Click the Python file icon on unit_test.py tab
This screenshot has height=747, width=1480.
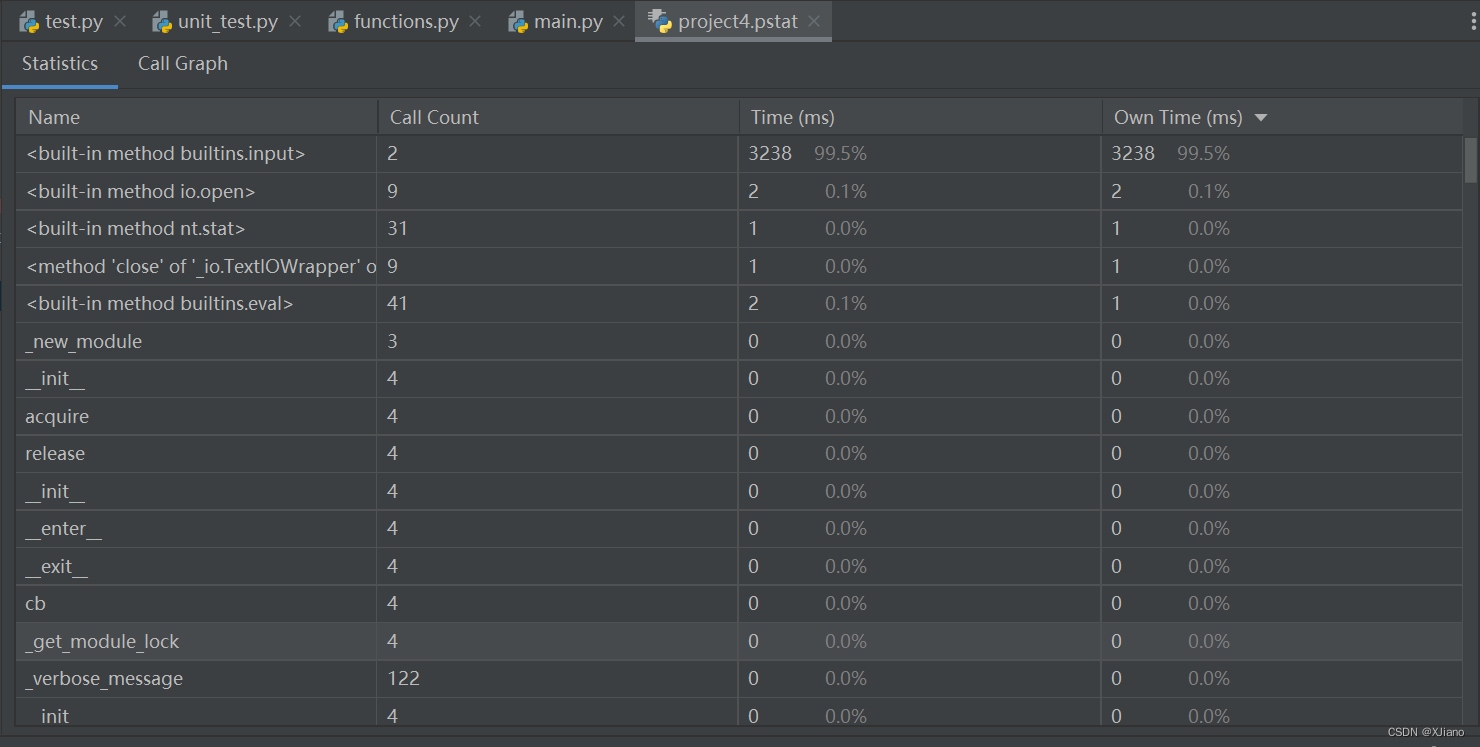point(162,21)
